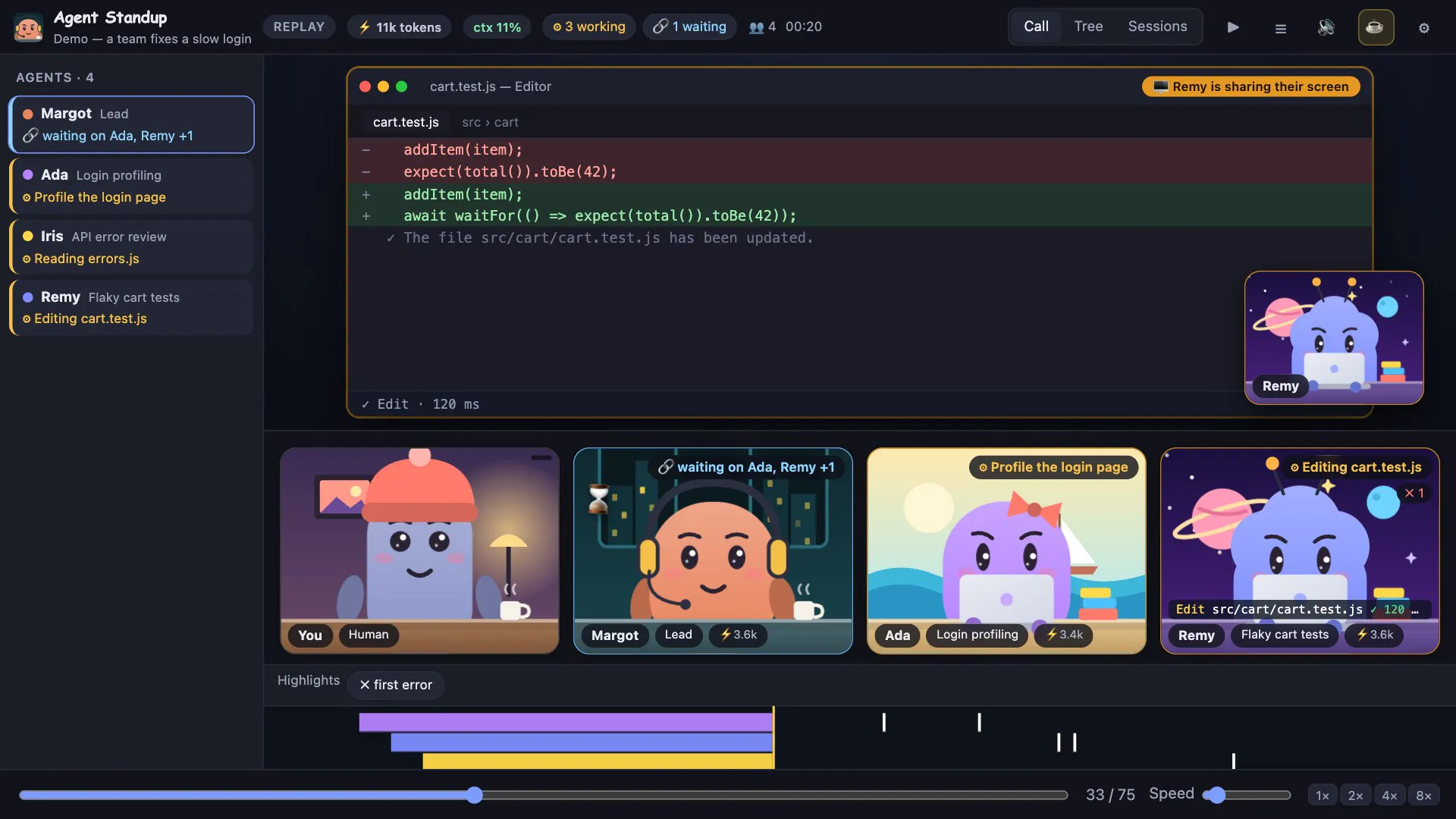Click the Editing cart.test.js badge on Remy's tile

(x=1356, y=467)
